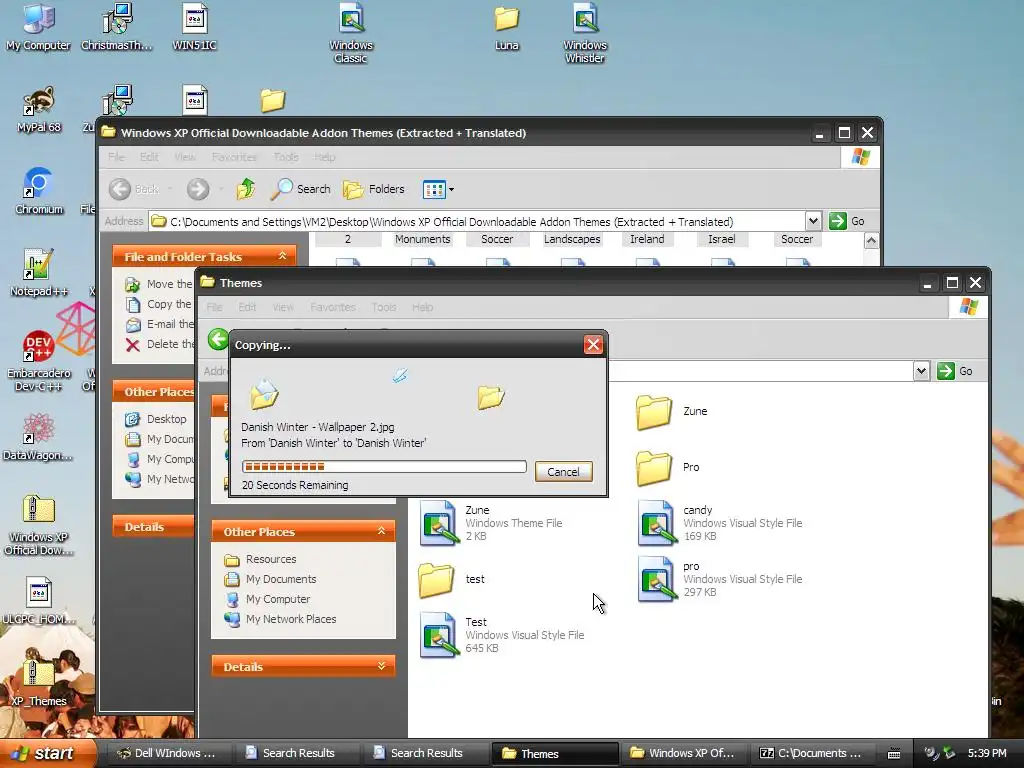Select the candy Visual Style file
The width and height of the screenshot is (1024, 768).
click(x=720, y=522)
